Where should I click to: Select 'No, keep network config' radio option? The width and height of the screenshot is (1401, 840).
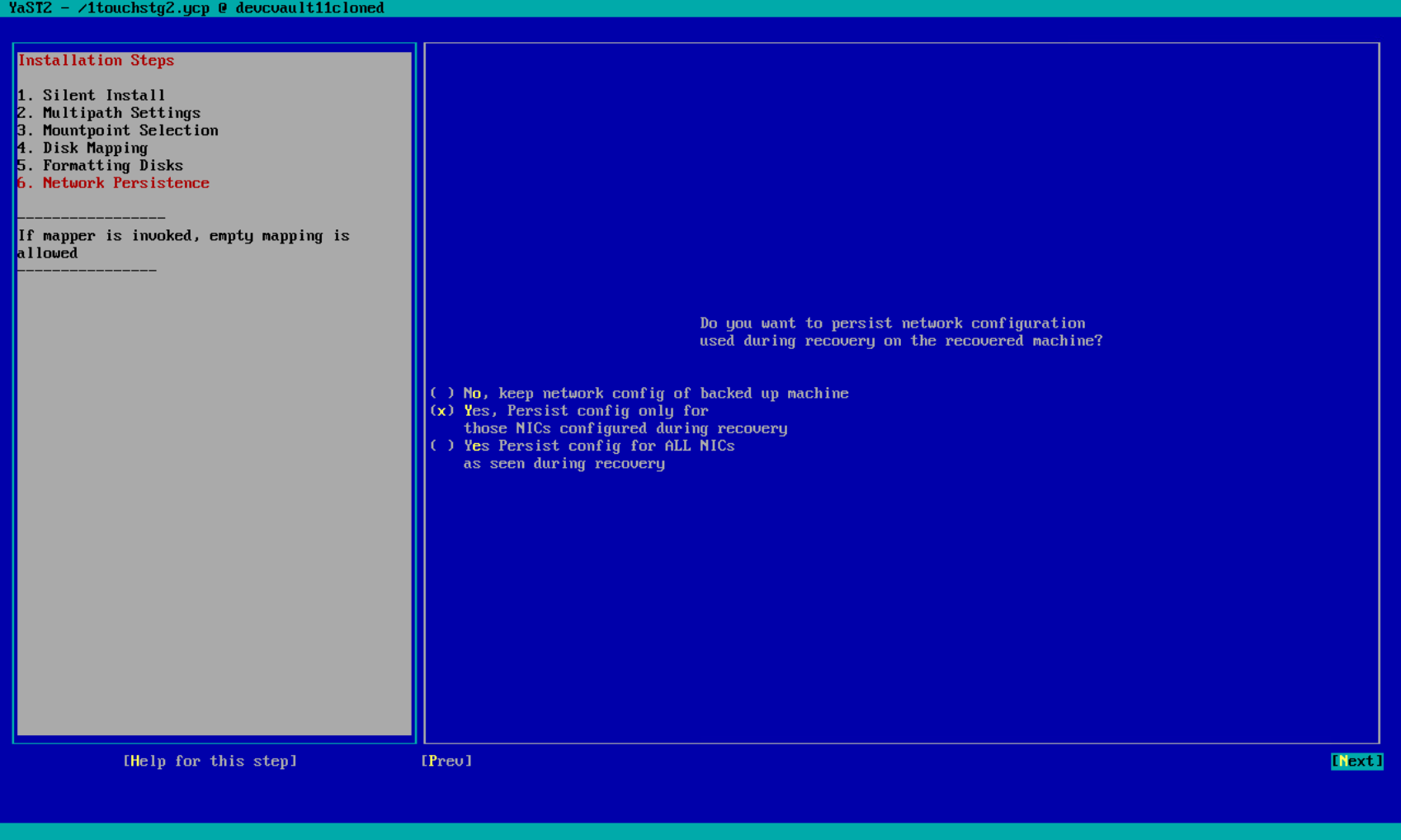pos(639,394)
